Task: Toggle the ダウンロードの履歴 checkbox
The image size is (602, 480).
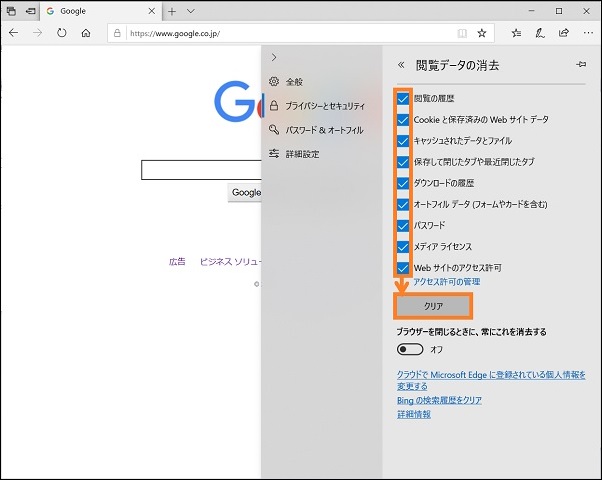Action: 403,184
